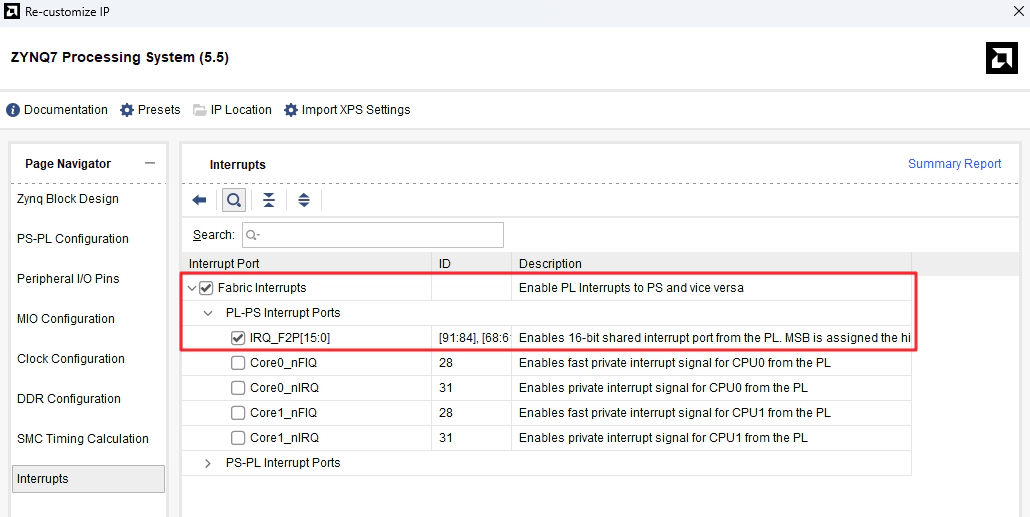
Task: Click the collapse all toolbar icon
Action: tap(269, 200)
